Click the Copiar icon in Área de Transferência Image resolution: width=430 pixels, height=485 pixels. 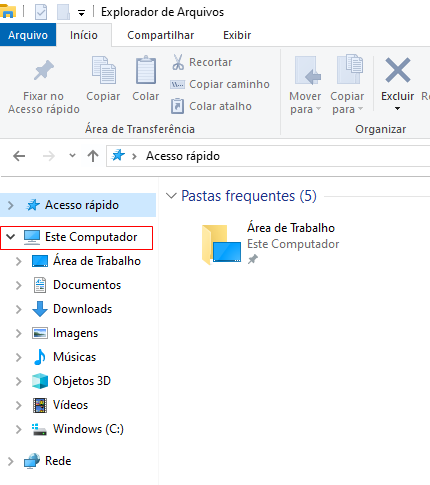[104, 70]
